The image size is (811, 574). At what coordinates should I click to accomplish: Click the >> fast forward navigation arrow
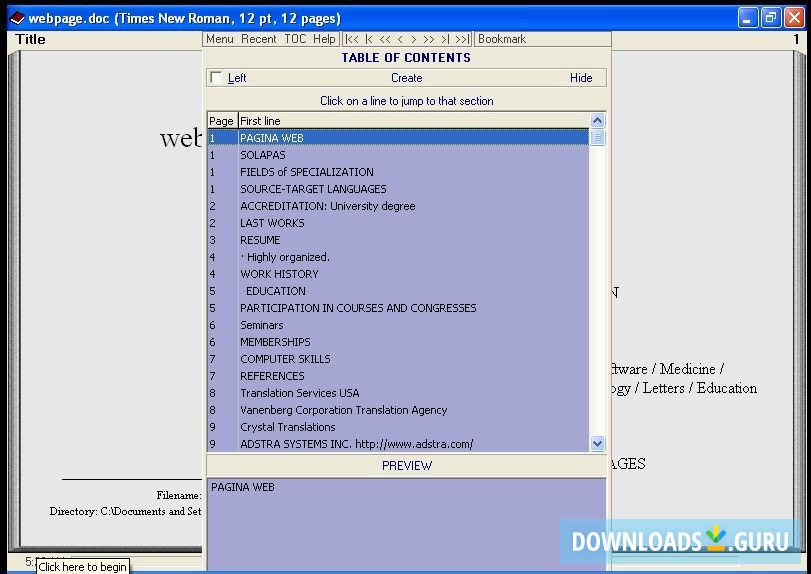pyautogui.click(x=429, y=39)
